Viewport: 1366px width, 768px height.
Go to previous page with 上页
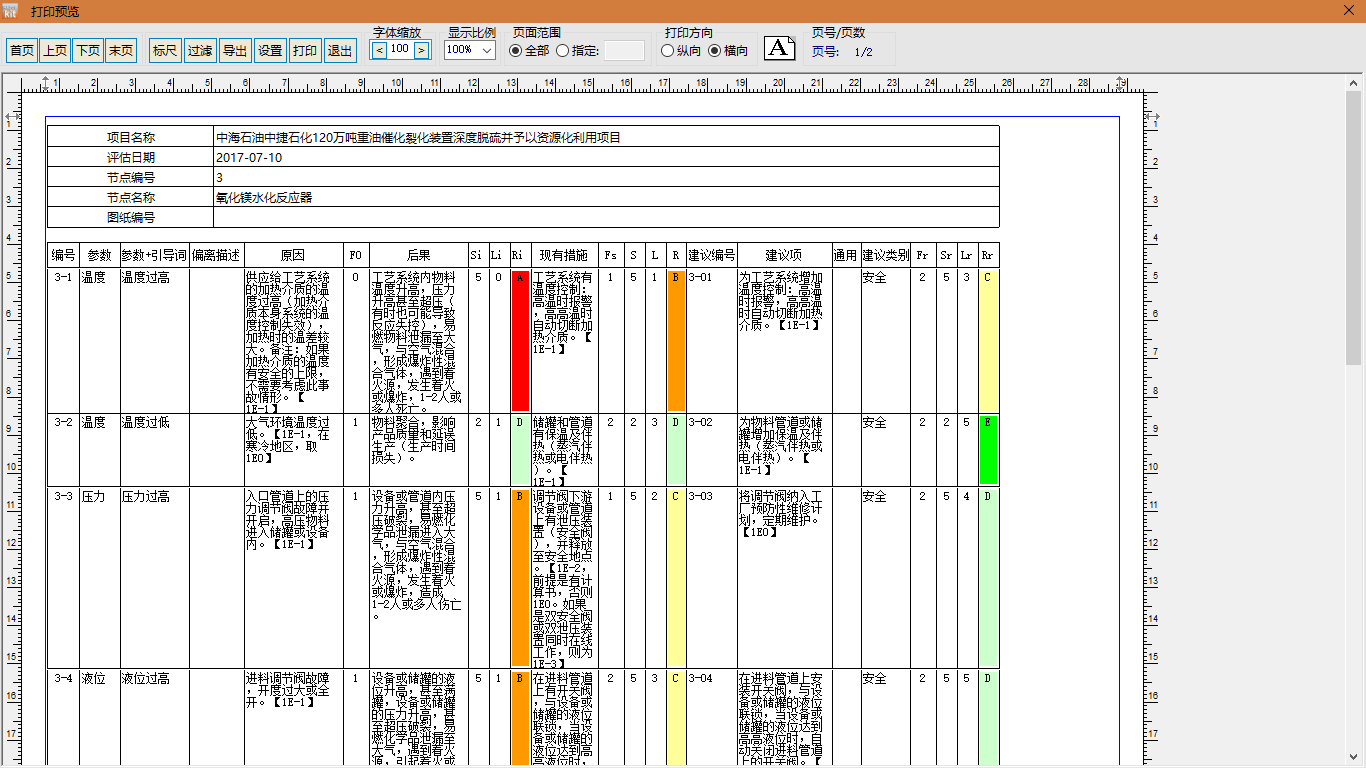(x=54, y=50)
